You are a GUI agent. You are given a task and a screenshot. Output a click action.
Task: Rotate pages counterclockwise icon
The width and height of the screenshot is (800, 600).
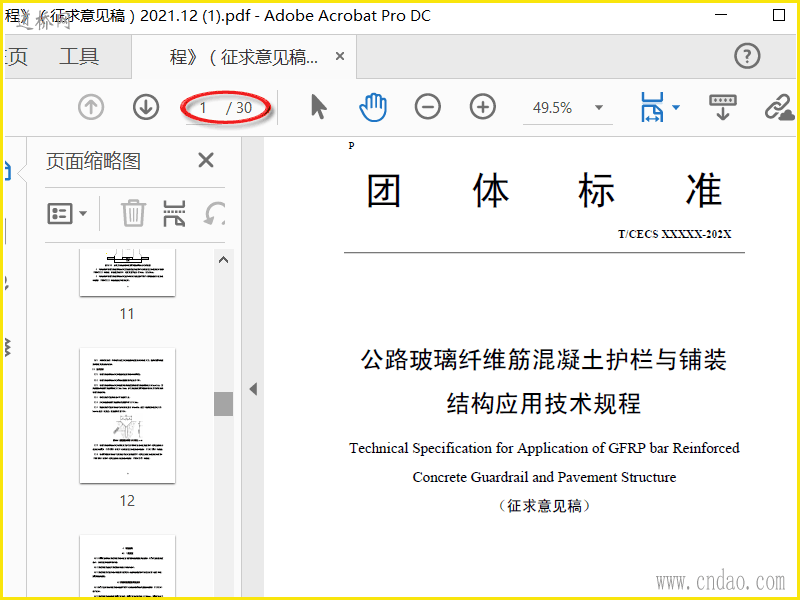click(214, 213)
